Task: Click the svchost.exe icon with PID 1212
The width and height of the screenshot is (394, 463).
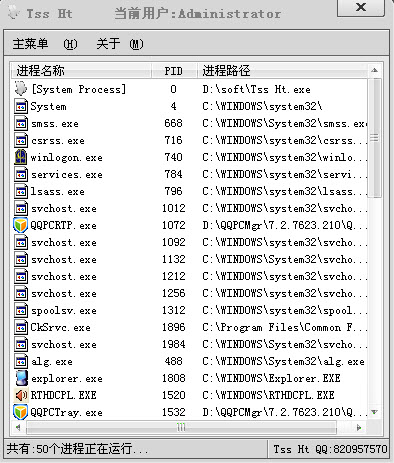Action: click(x=21, y=276)
